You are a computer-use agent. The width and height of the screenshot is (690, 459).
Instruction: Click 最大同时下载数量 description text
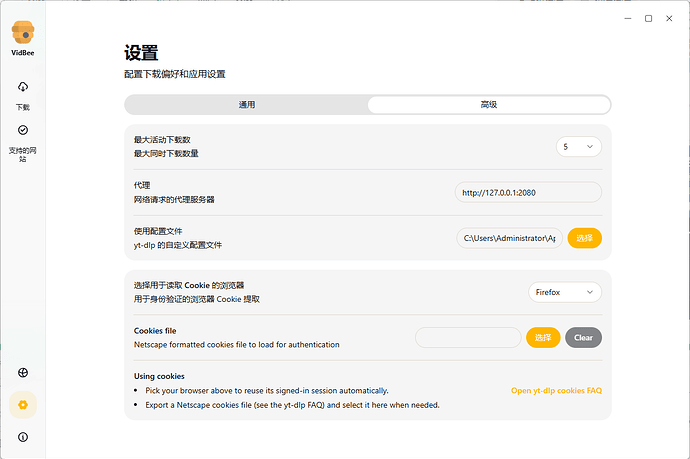(166, 154)
